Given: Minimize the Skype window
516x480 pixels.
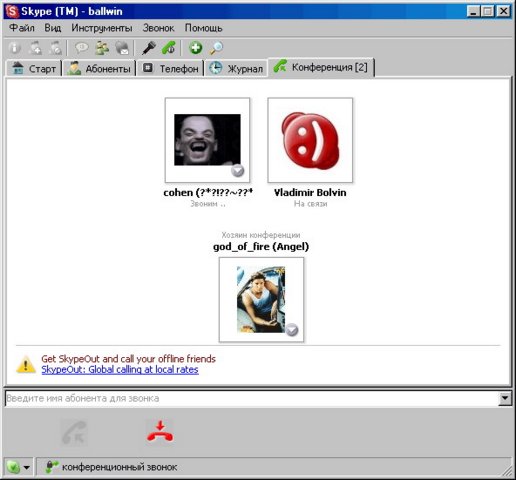Looking at the screenshot, I should (x=473, y=12).
